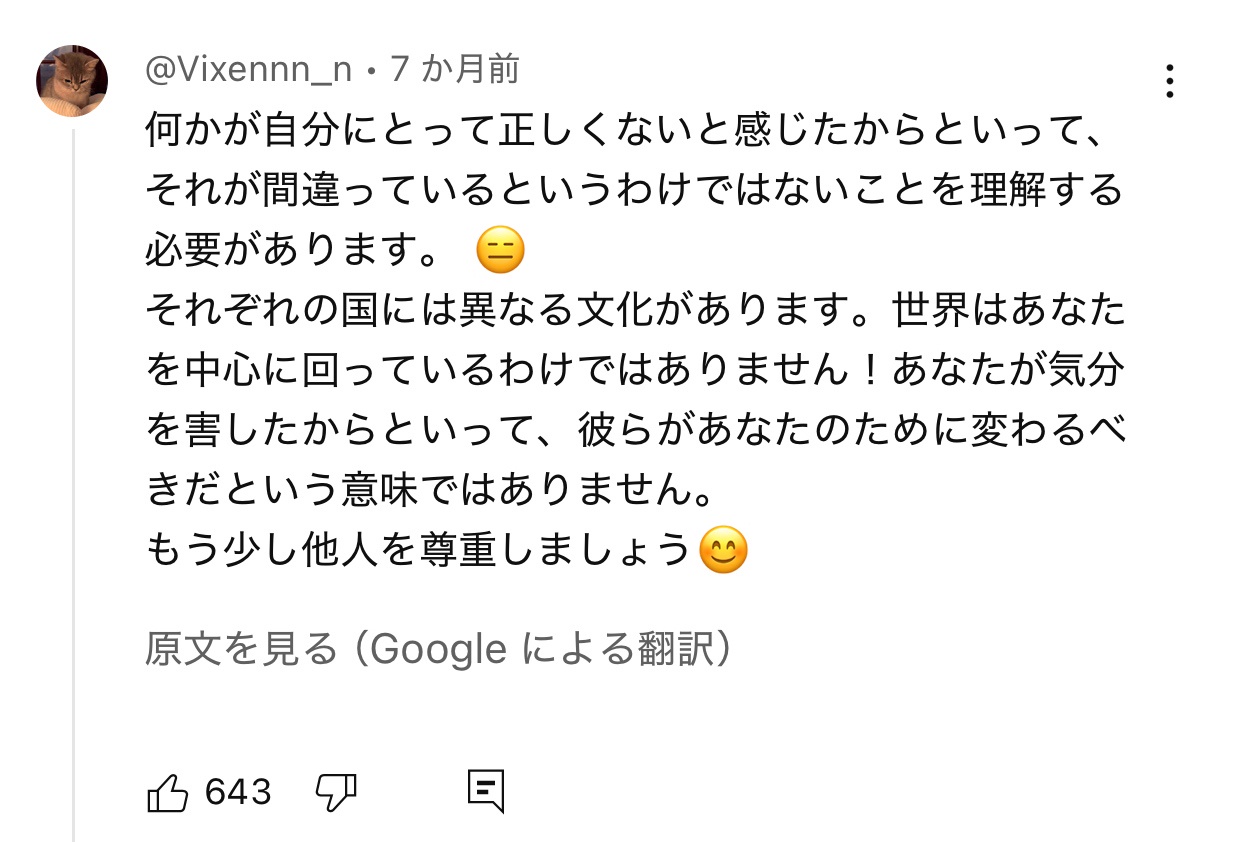The image size is (1242, 842).
Task: Open the three-dot comment options menu
Action: click(1168, 81)
